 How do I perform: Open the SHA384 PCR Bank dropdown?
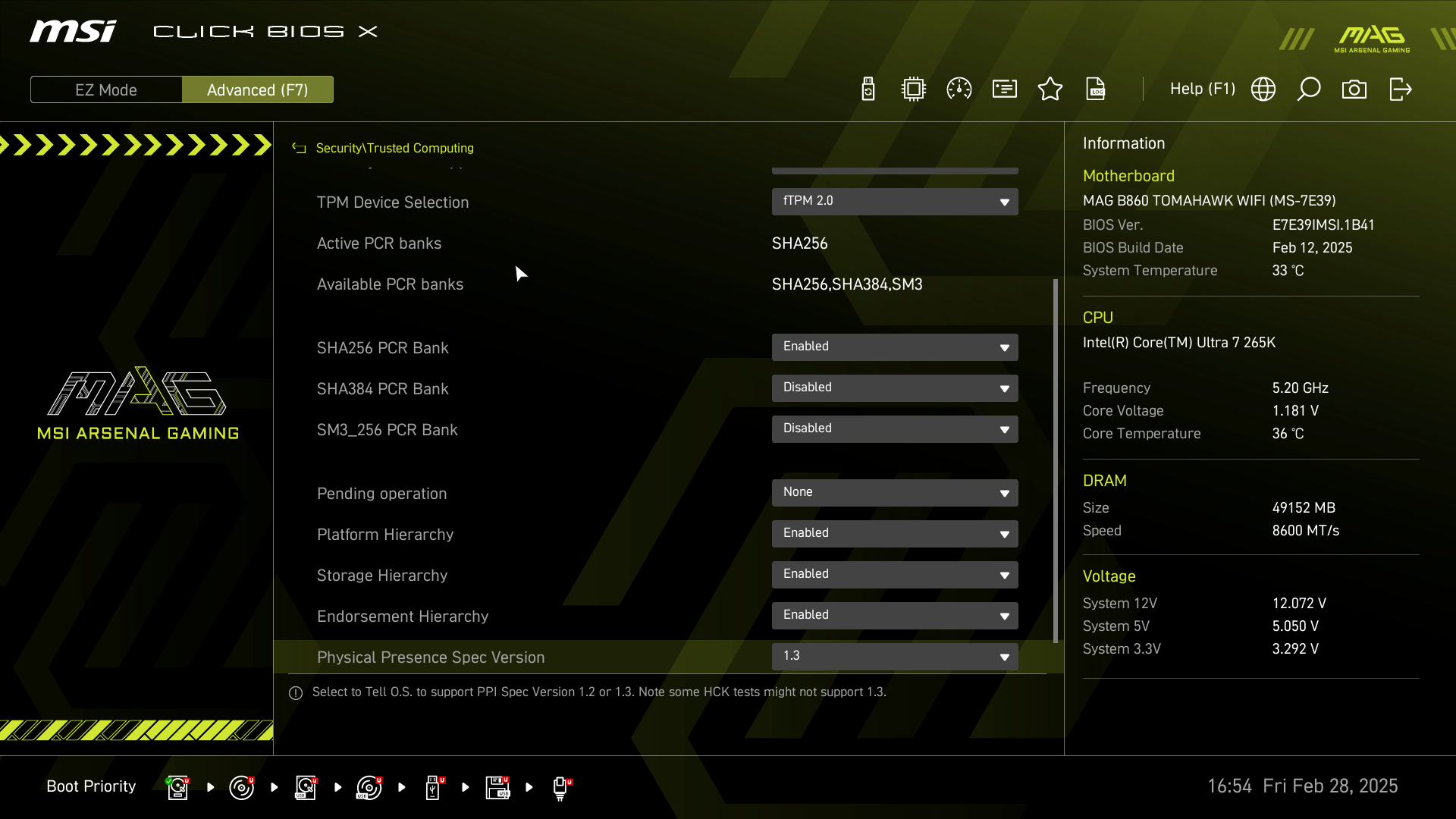tap(895, 388)
